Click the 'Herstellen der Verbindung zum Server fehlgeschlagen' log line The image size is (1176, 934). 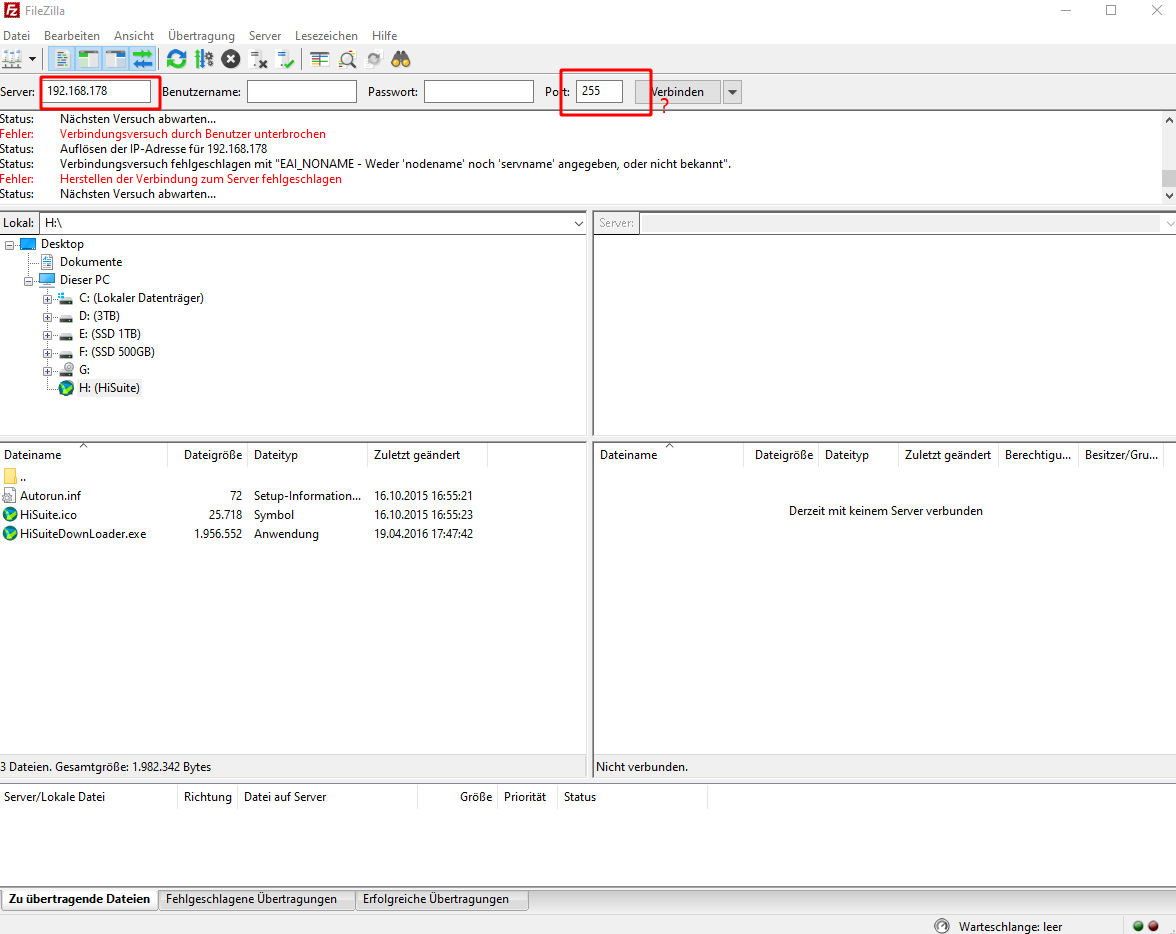click(x=201, y=179)
